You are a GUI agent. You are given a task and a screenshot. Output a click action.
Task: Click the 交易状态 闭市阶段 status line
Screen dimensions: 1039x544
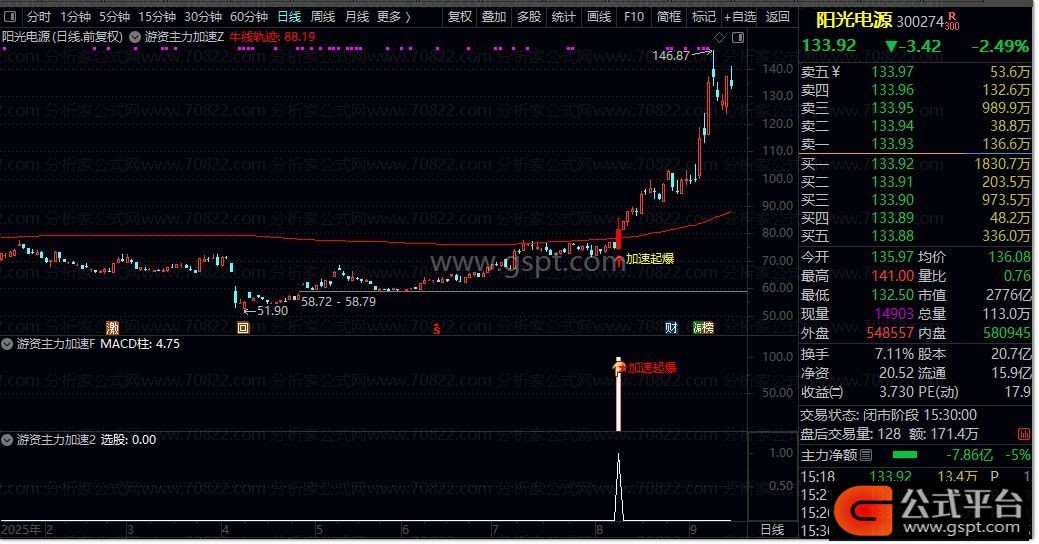[888, 415]
